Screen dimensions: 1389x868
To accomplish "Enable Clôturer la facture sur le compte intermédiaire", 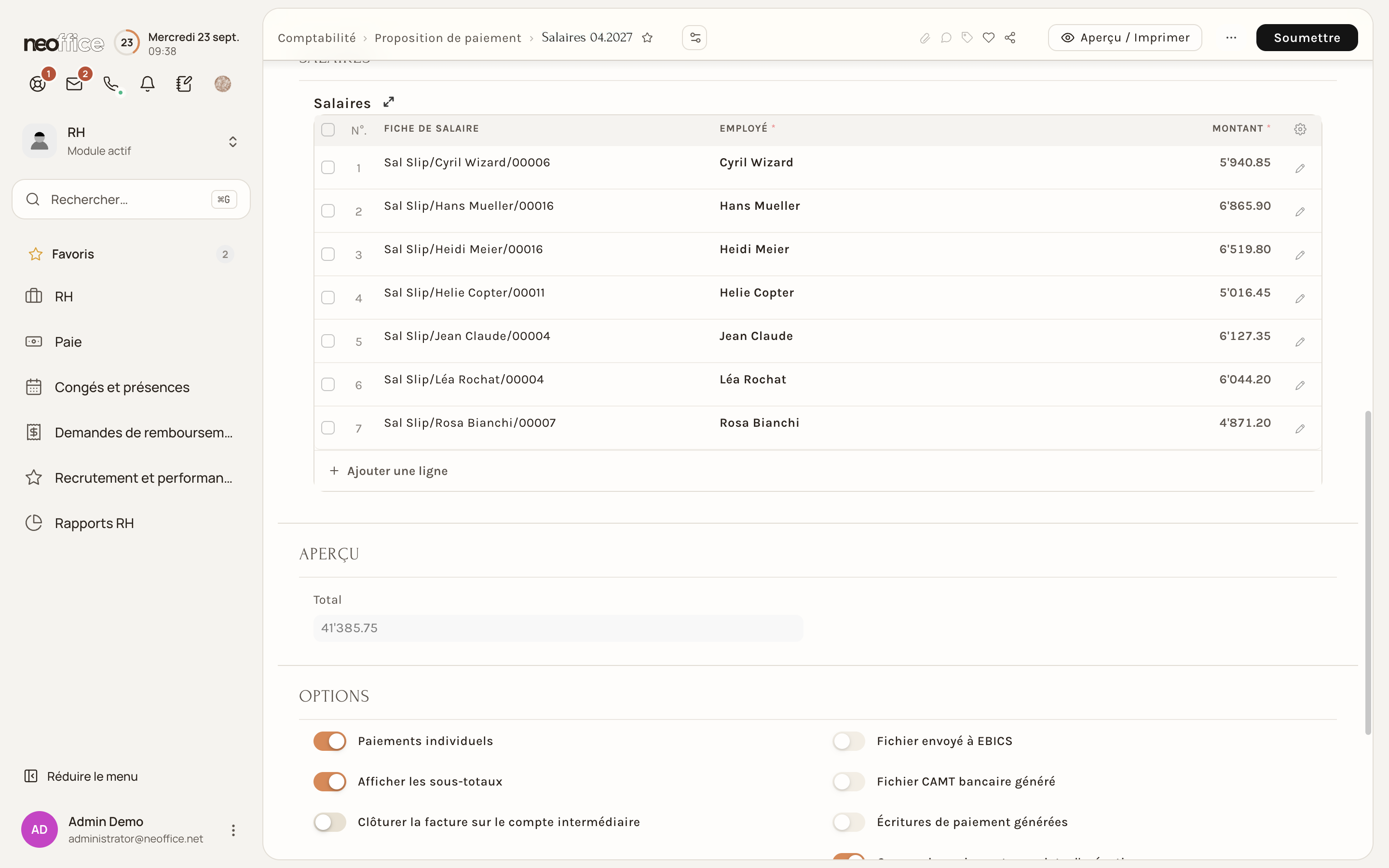I will point(329,822).
